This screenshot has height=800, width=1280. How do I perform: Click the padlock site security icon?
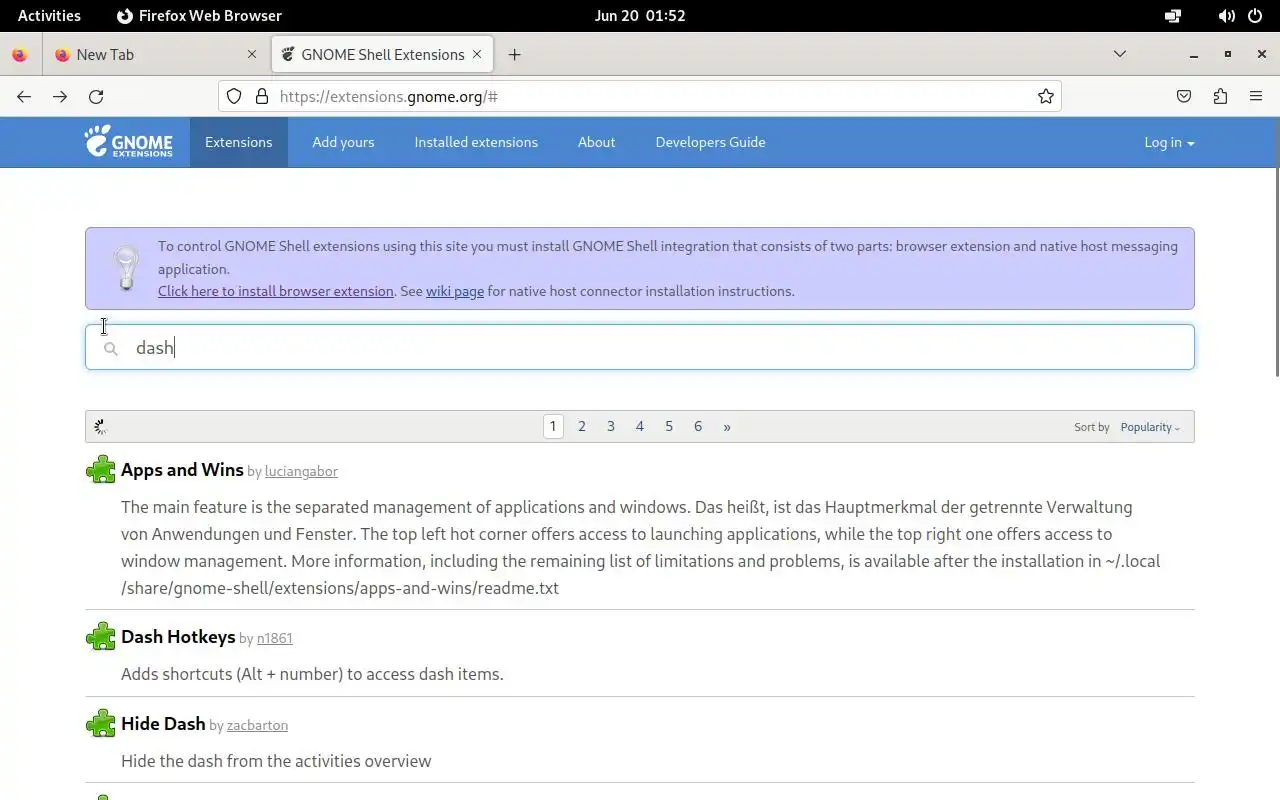262,96
